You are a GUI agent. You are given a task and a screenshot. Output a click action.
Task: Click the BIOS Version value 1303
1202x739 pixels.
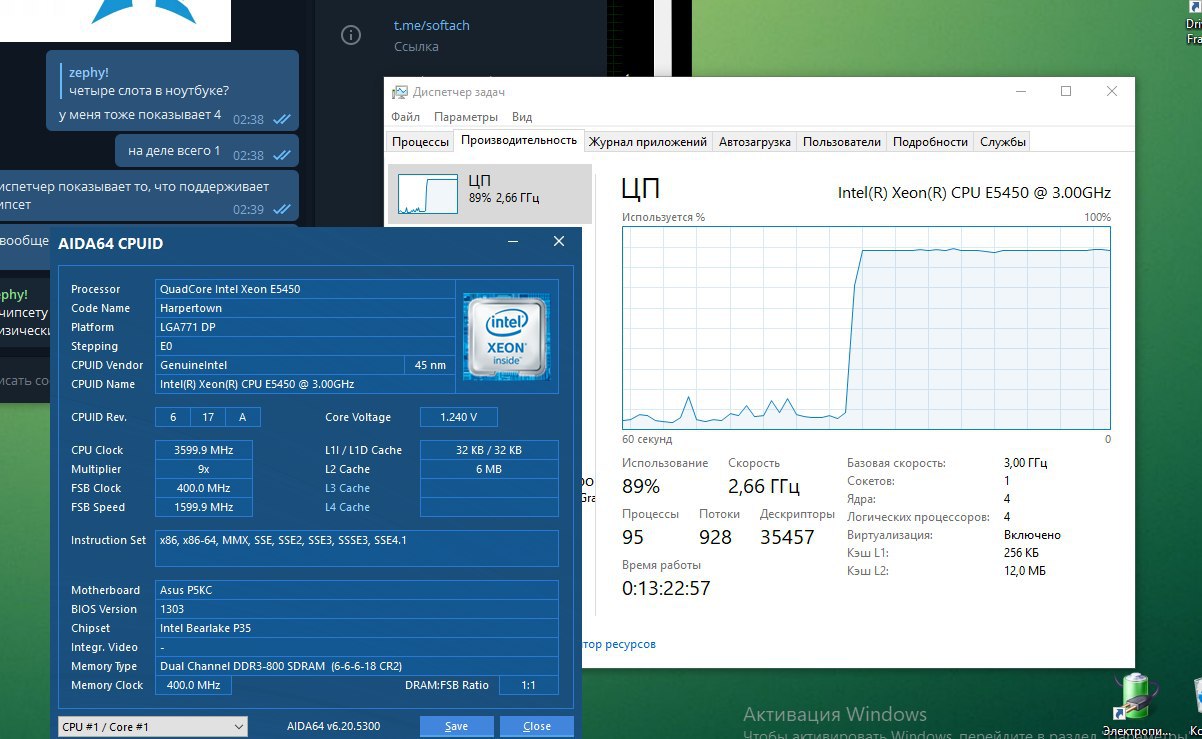pos(357,609)
